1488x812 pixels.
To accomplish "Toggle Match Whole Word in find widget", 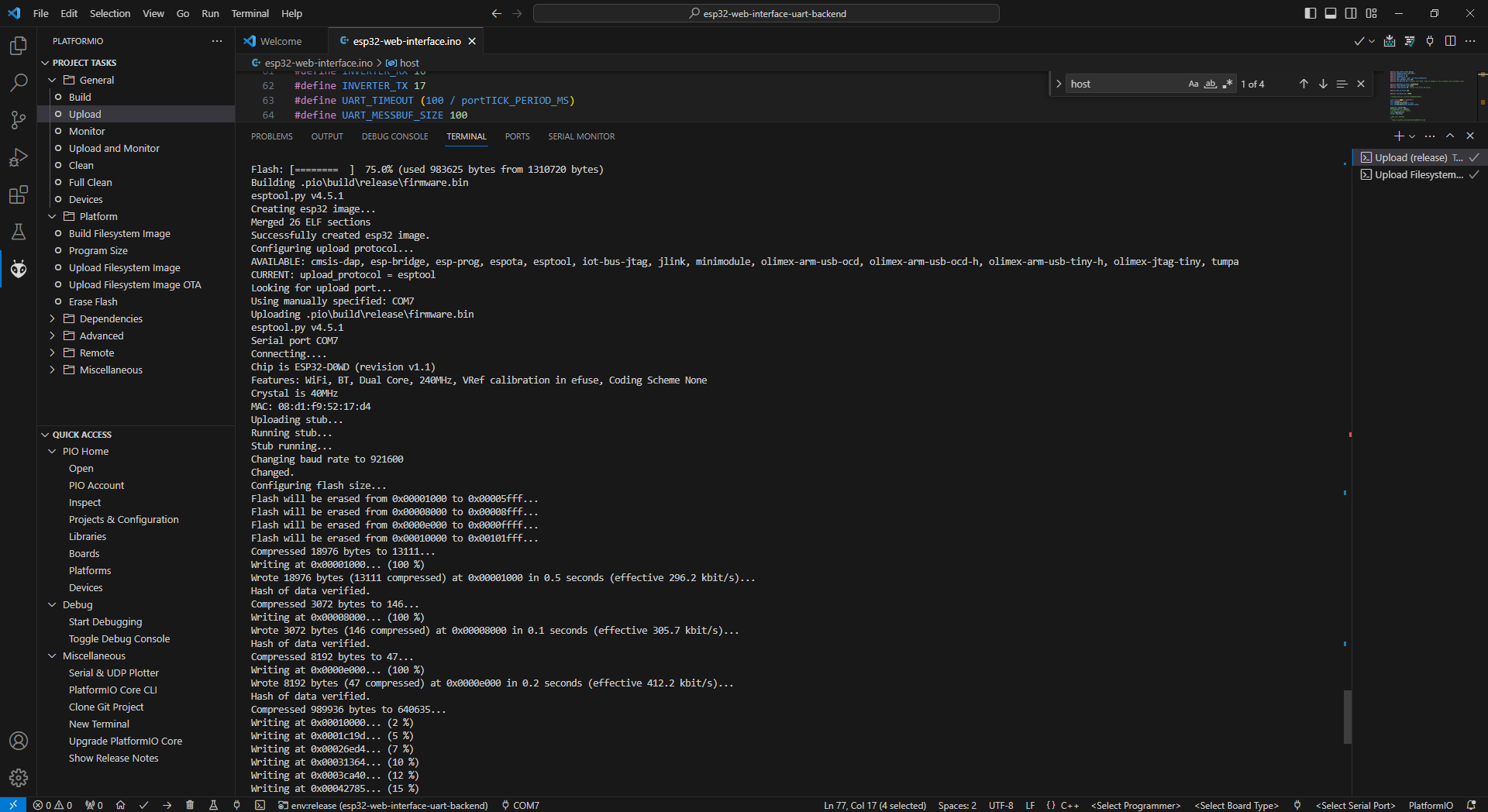I will (x=1210, y=84).
